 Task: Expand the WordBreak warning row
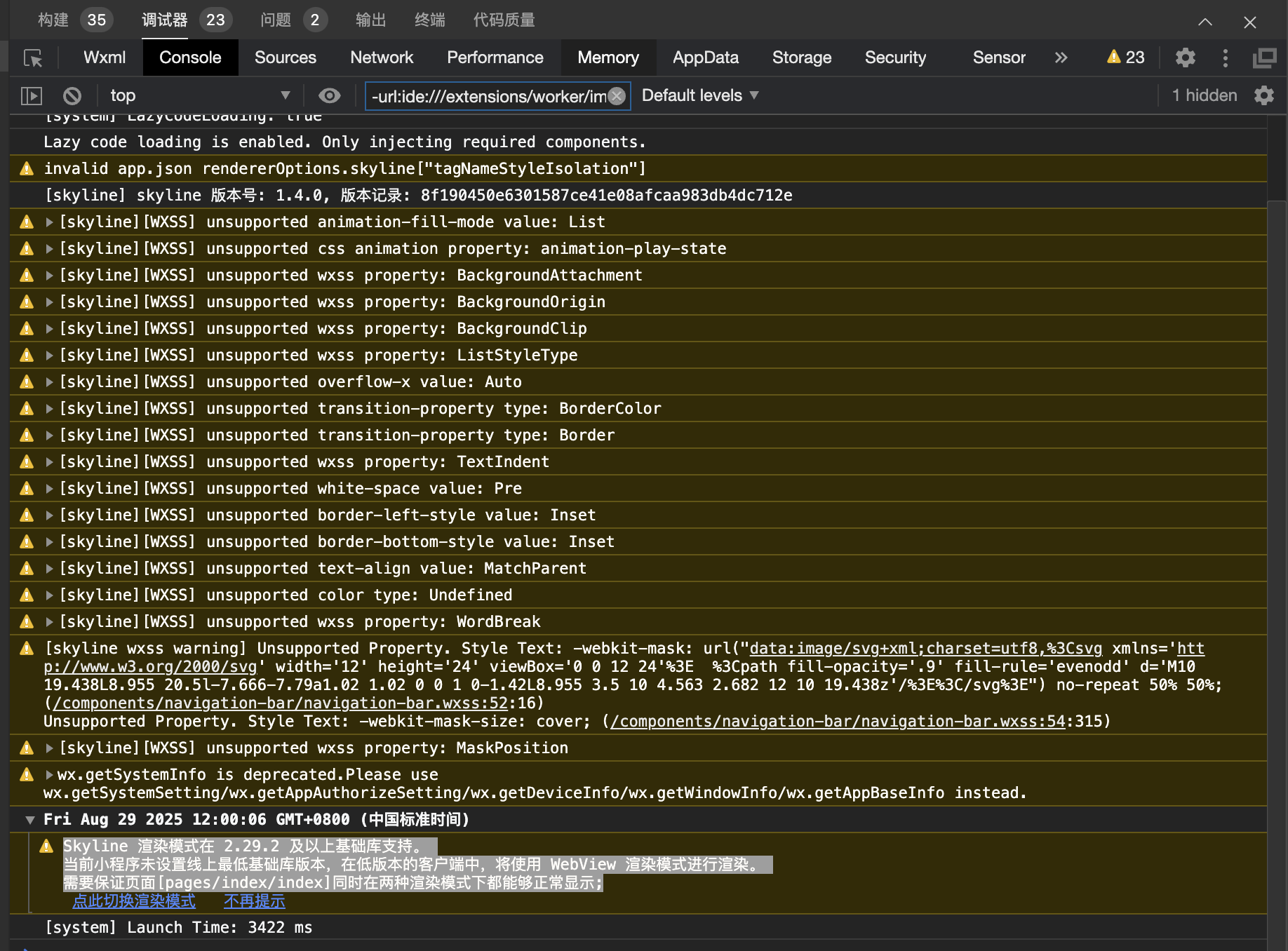tap(49, 622)
